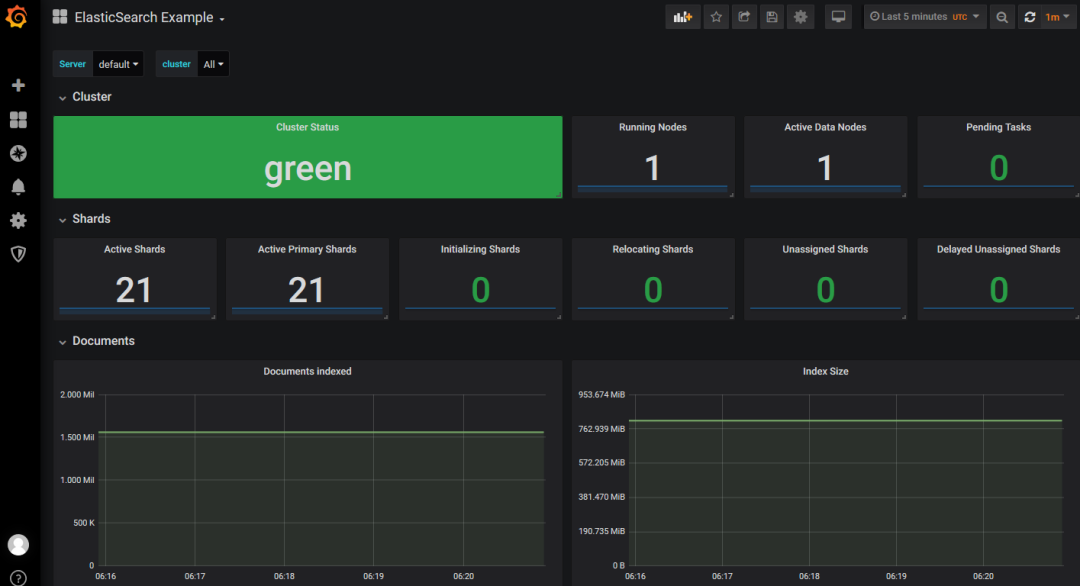Open the Configuration gear in sidebar

click(x=19, y=220)
